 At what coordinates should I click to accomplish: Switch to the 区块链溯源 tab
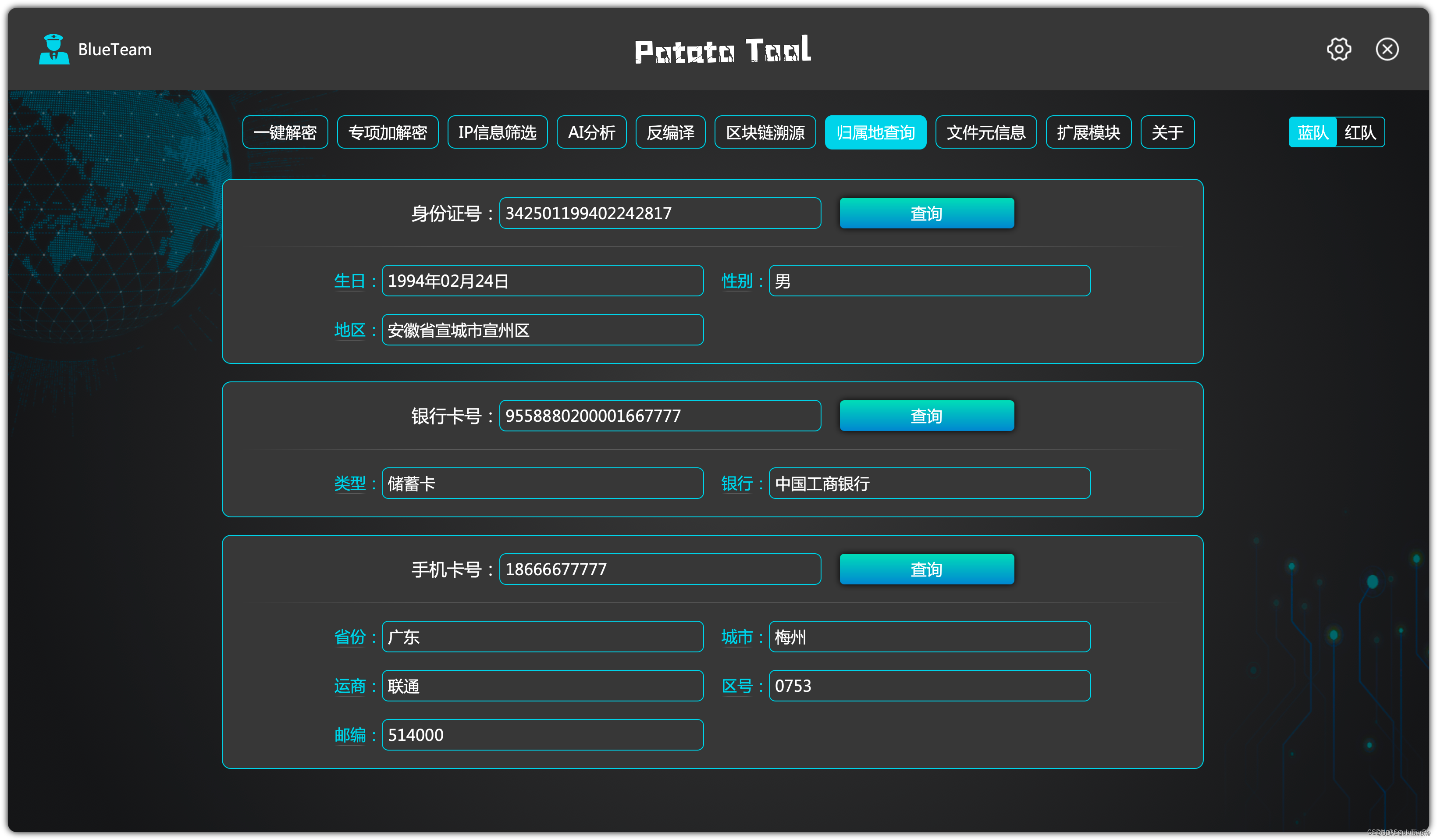(765, 132)
